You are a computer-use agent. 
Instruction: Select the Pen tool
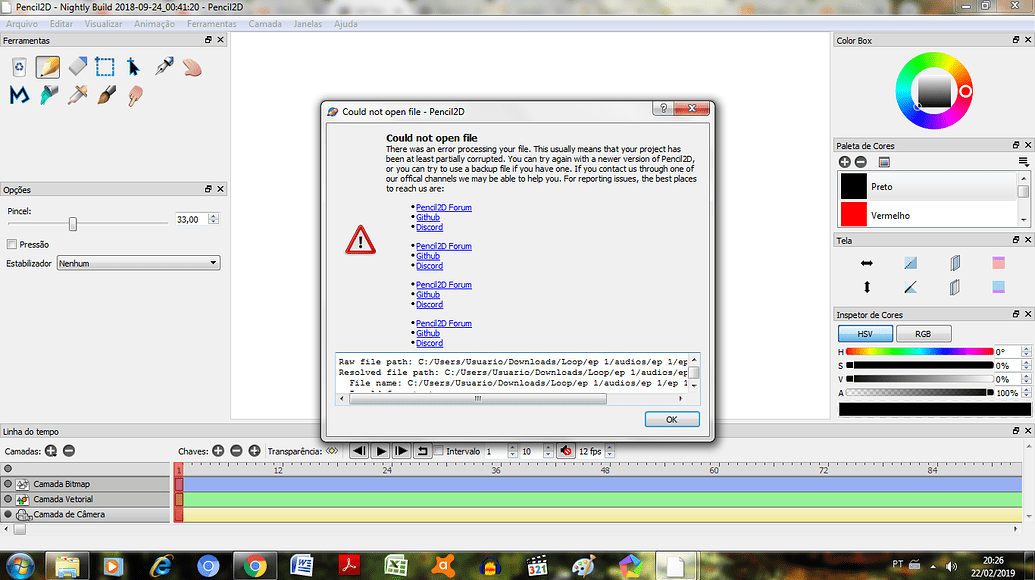164,67
